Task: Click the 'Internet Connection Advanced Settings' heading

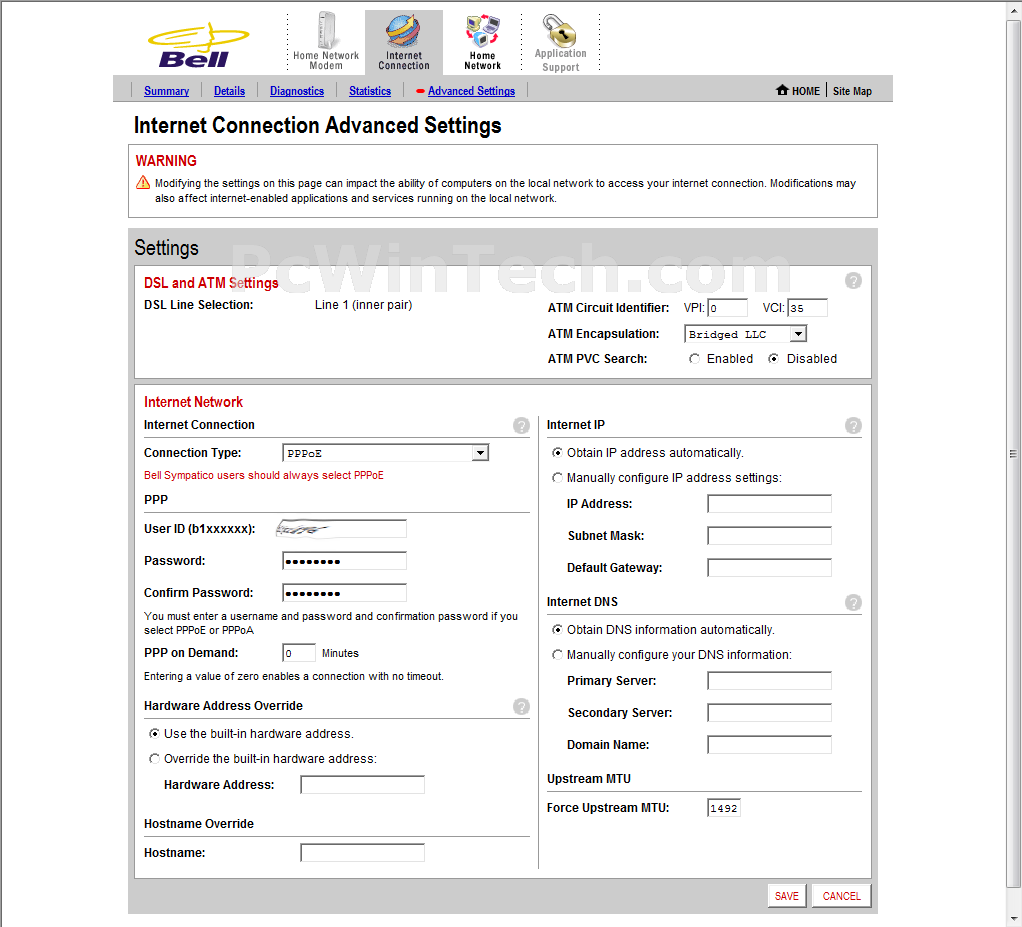Action: pos(317,125)
